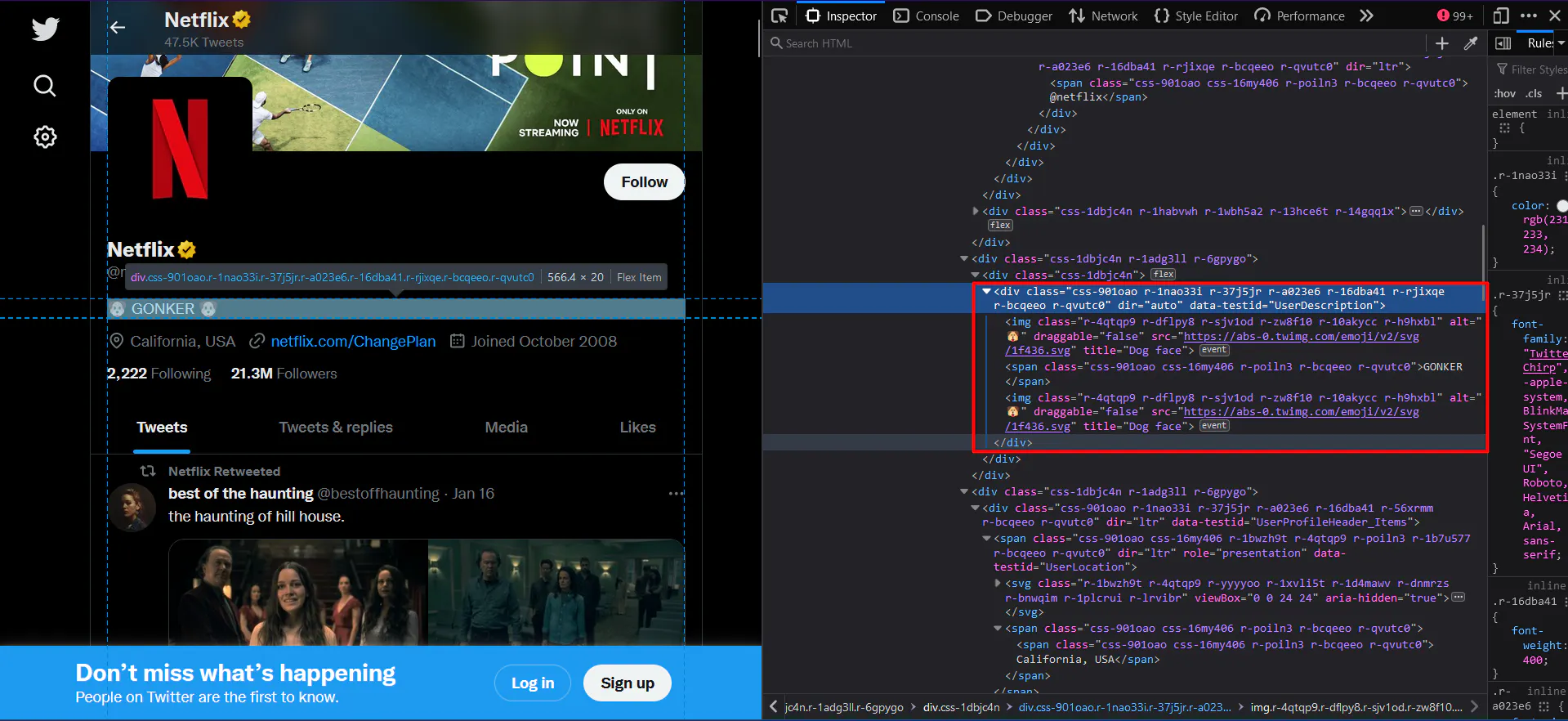Viewport: 1568px width, 721px height.
Task: Click the create new node plus icon
Action: click(1442, 43)
